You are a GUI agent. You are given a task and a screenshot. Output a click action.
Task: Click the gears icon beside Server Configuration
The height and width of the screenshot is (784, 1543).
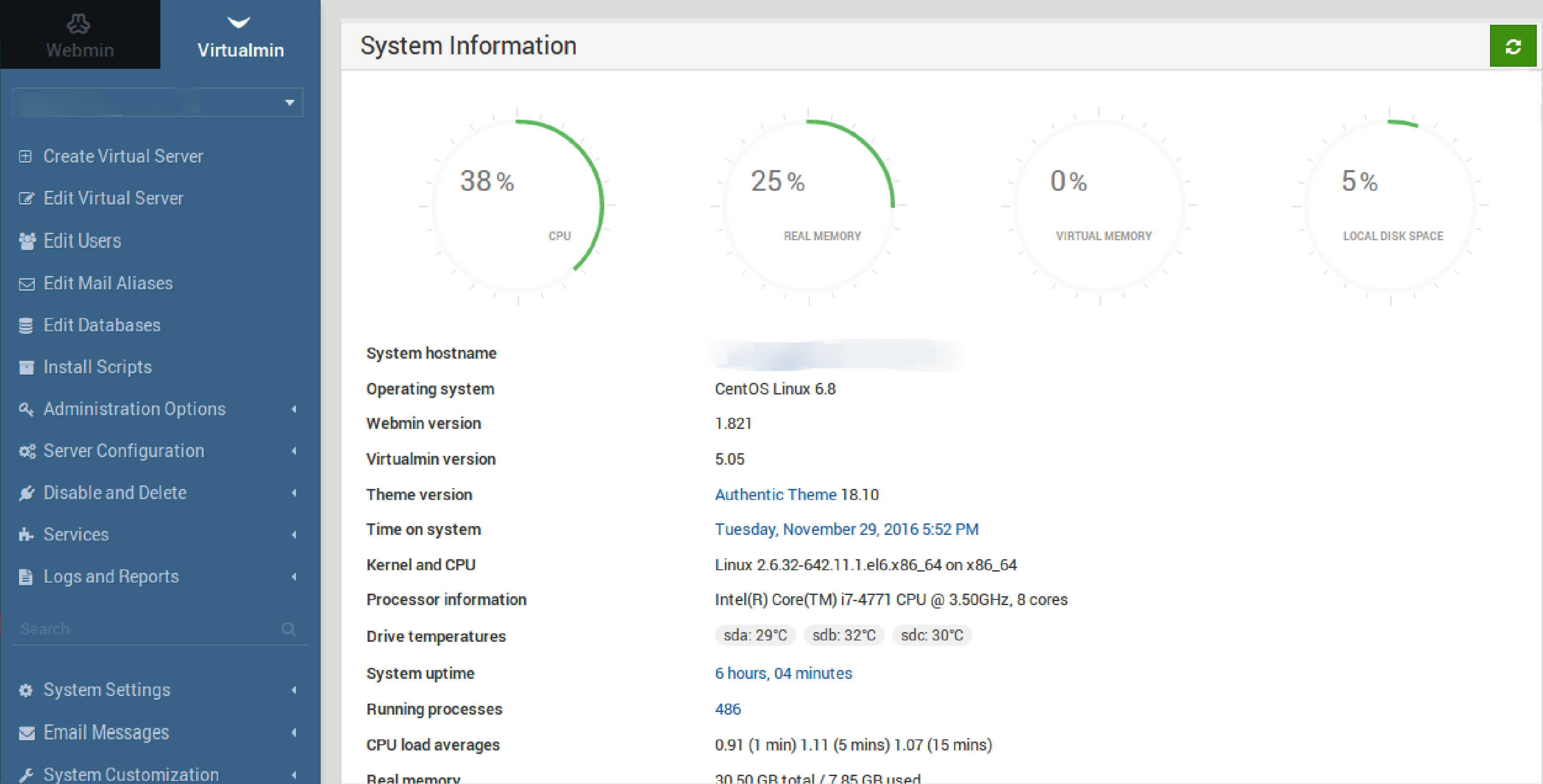(x=27, y=451)
